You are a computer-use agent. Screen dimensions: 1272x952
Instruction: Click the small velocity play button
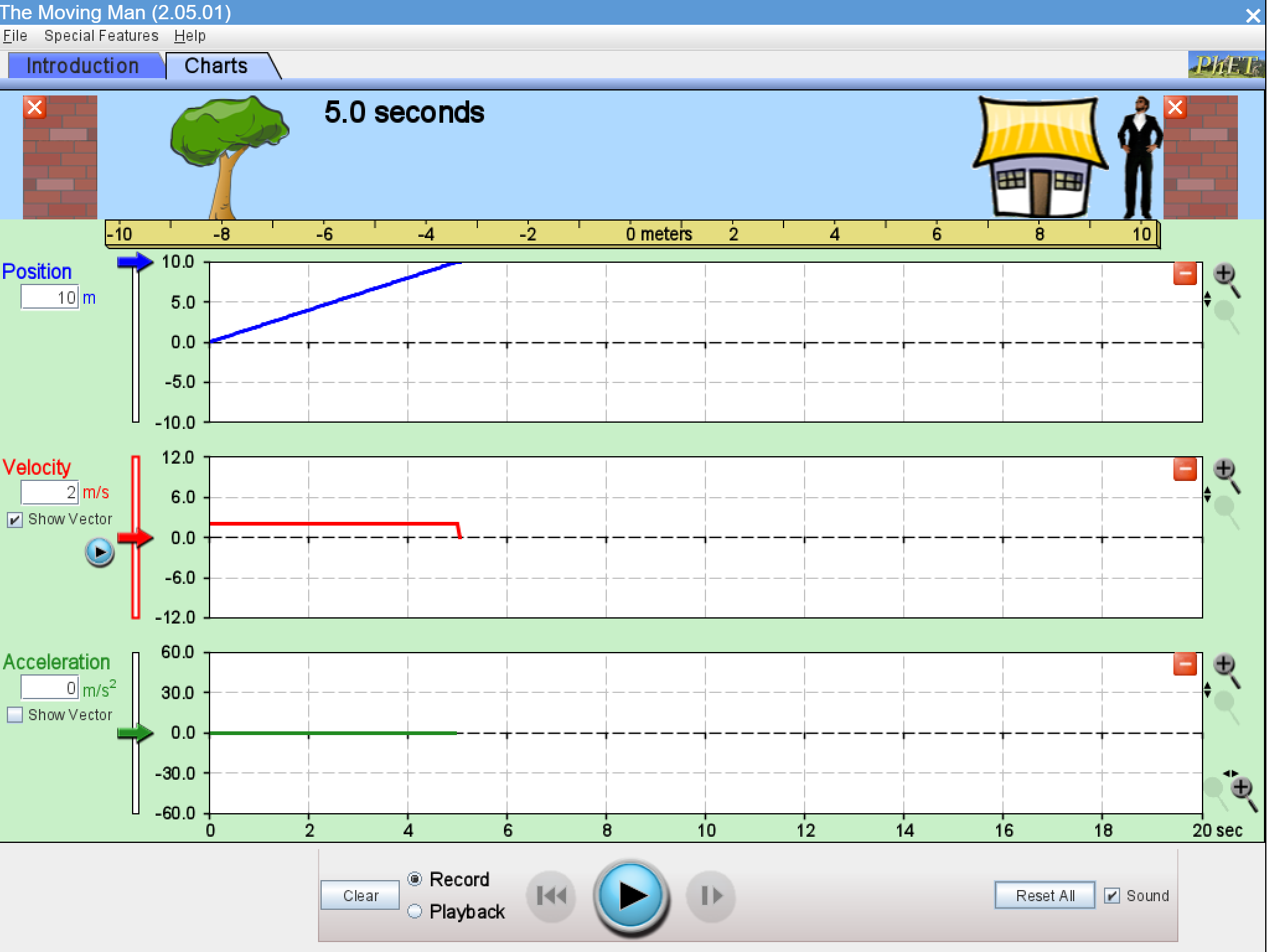pos(100,552)
